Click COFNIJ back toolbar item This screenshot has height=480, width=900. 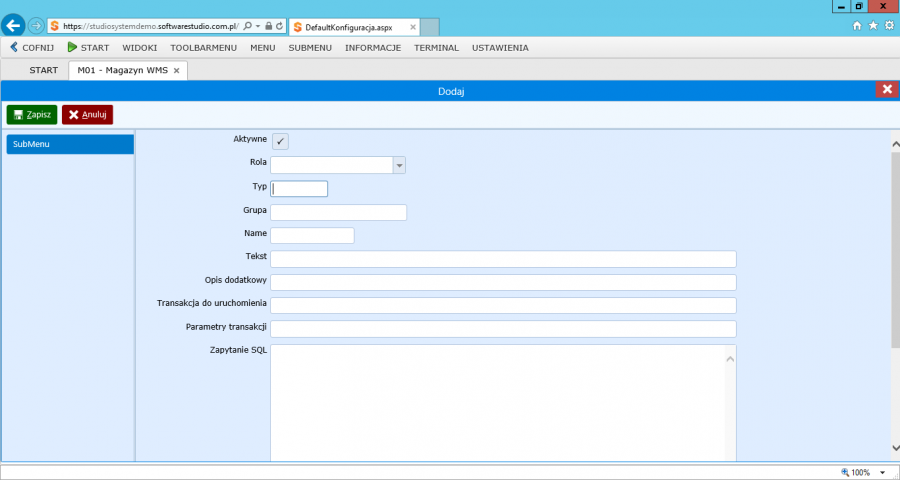32,48
